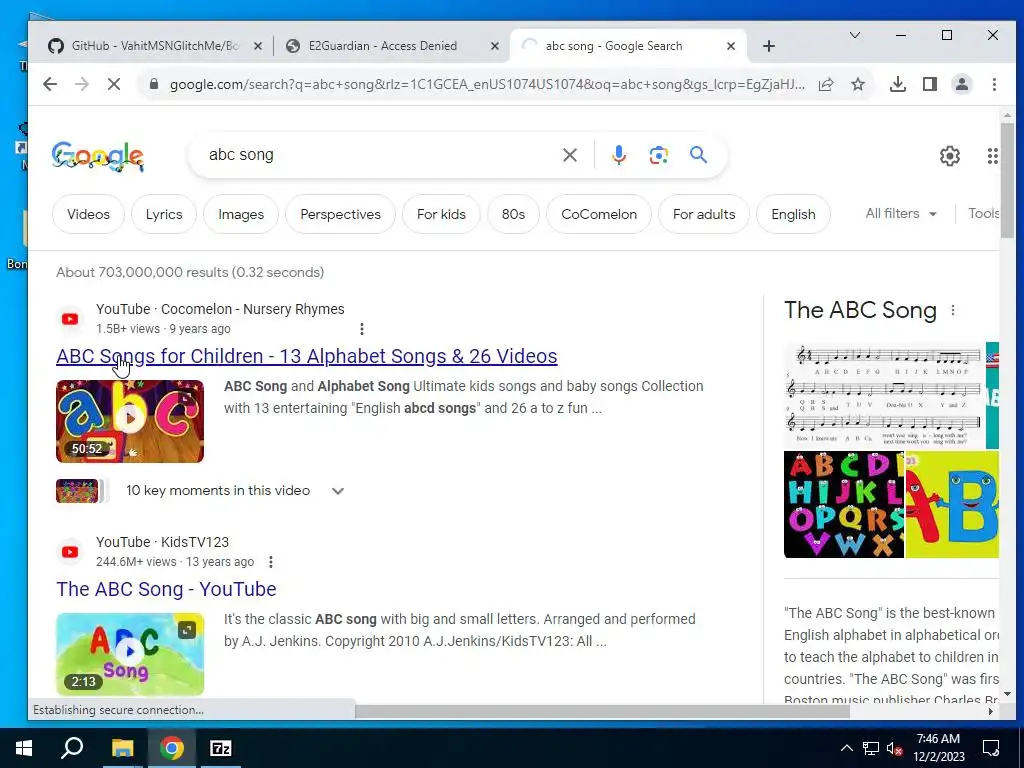Open a new tab with plus button

pyautogui.click(x=769, y=46)
